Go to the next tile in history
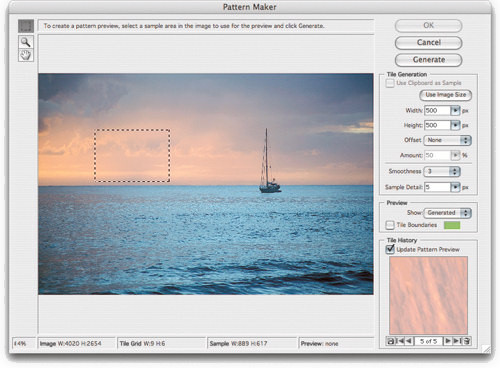Viewport: 500px width, 368px height. (x=448, y=341)
